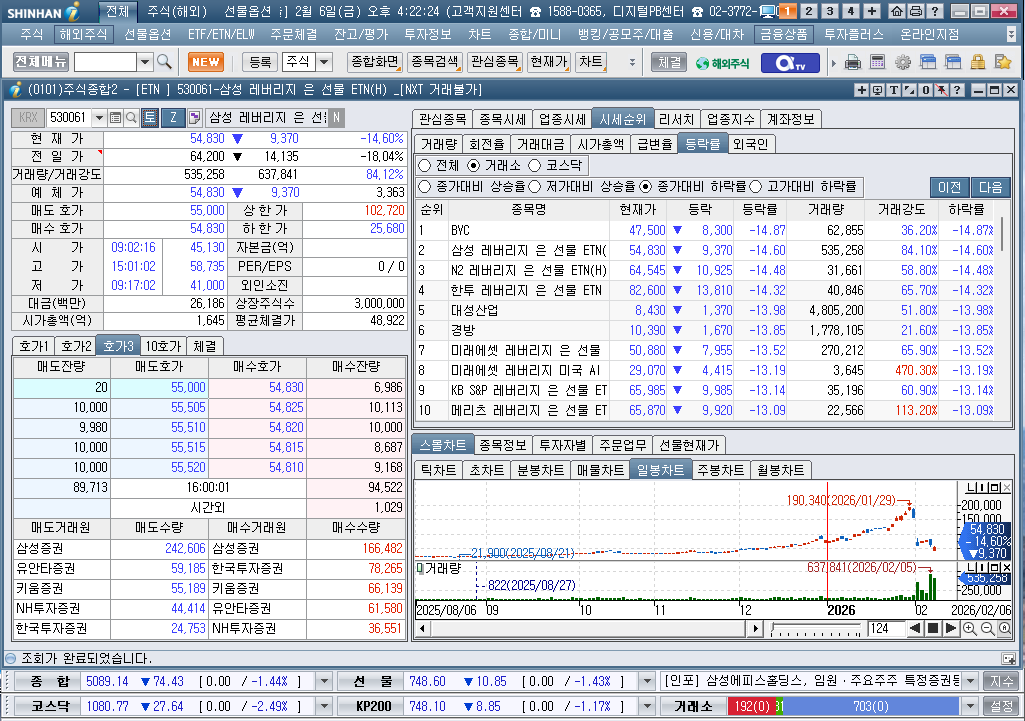Click the blue 703(0) decliners bar
The height and width of the screenshot is (721, 1025).
pyautogui.click(x=870, y=706)
